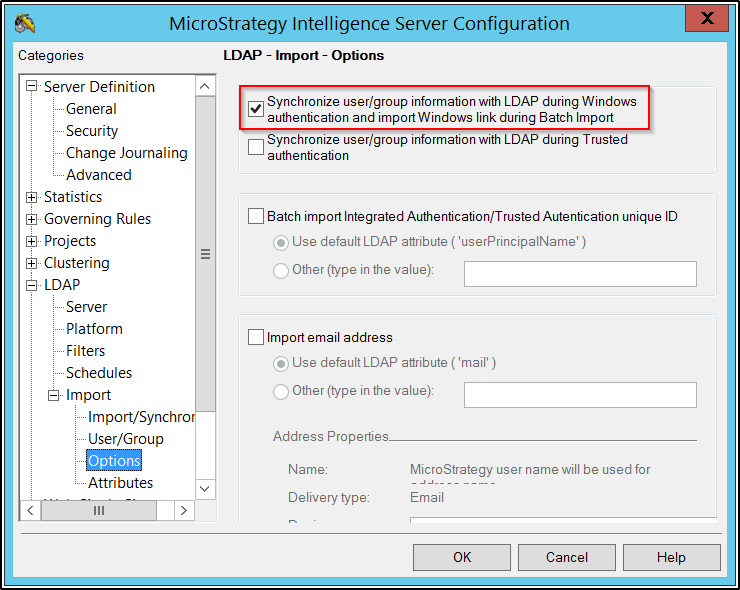This screenshot has width=740, height=590.
Task: Select the Governing Rules category label
Action: tap(97, 219)
